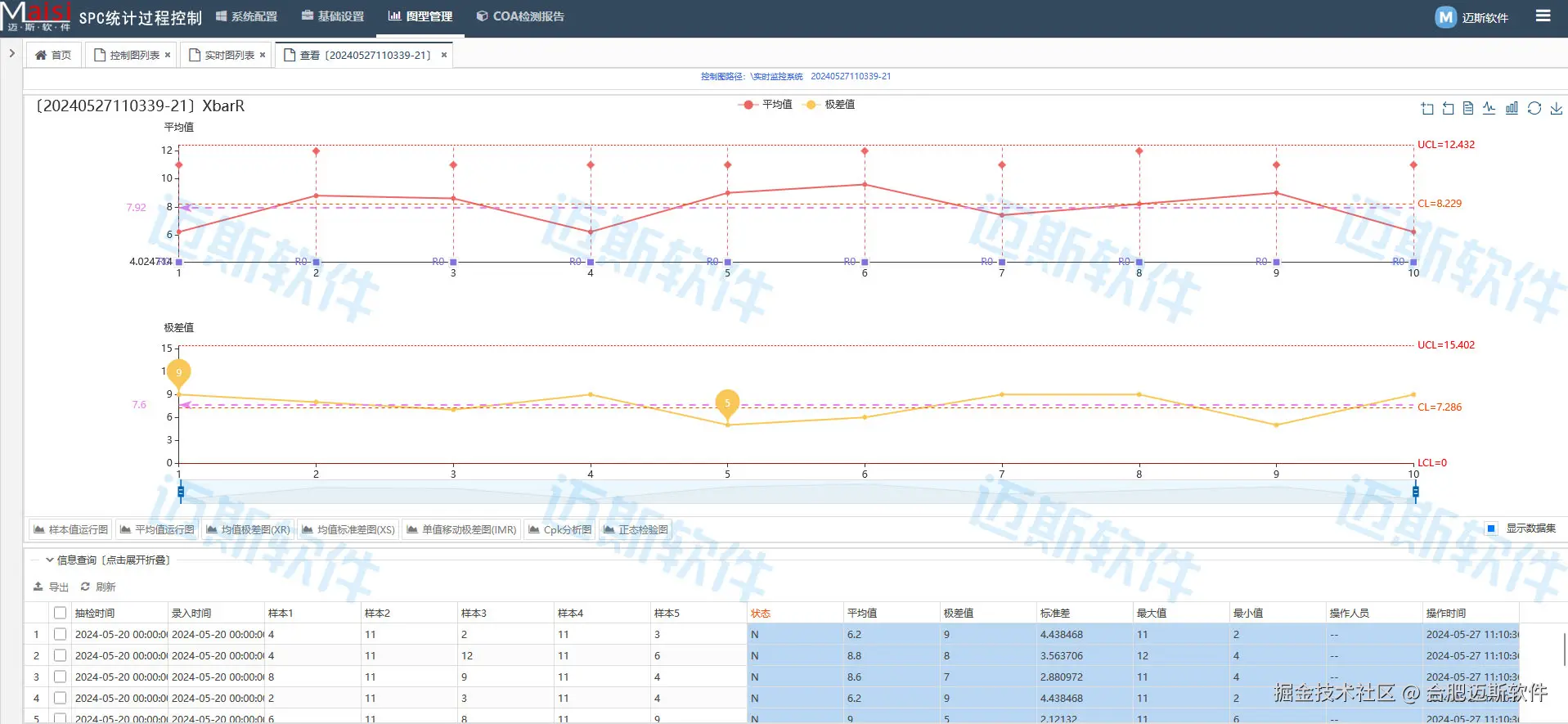Viewport: 1568px width, 724px height.
Task: Click the left data zoom slider handle
Action: [x=181, y=492]
